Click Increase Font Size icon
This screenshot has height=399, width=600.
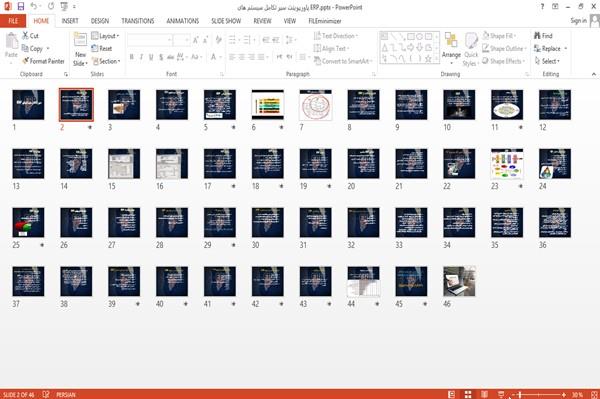[x=196, y=40]
